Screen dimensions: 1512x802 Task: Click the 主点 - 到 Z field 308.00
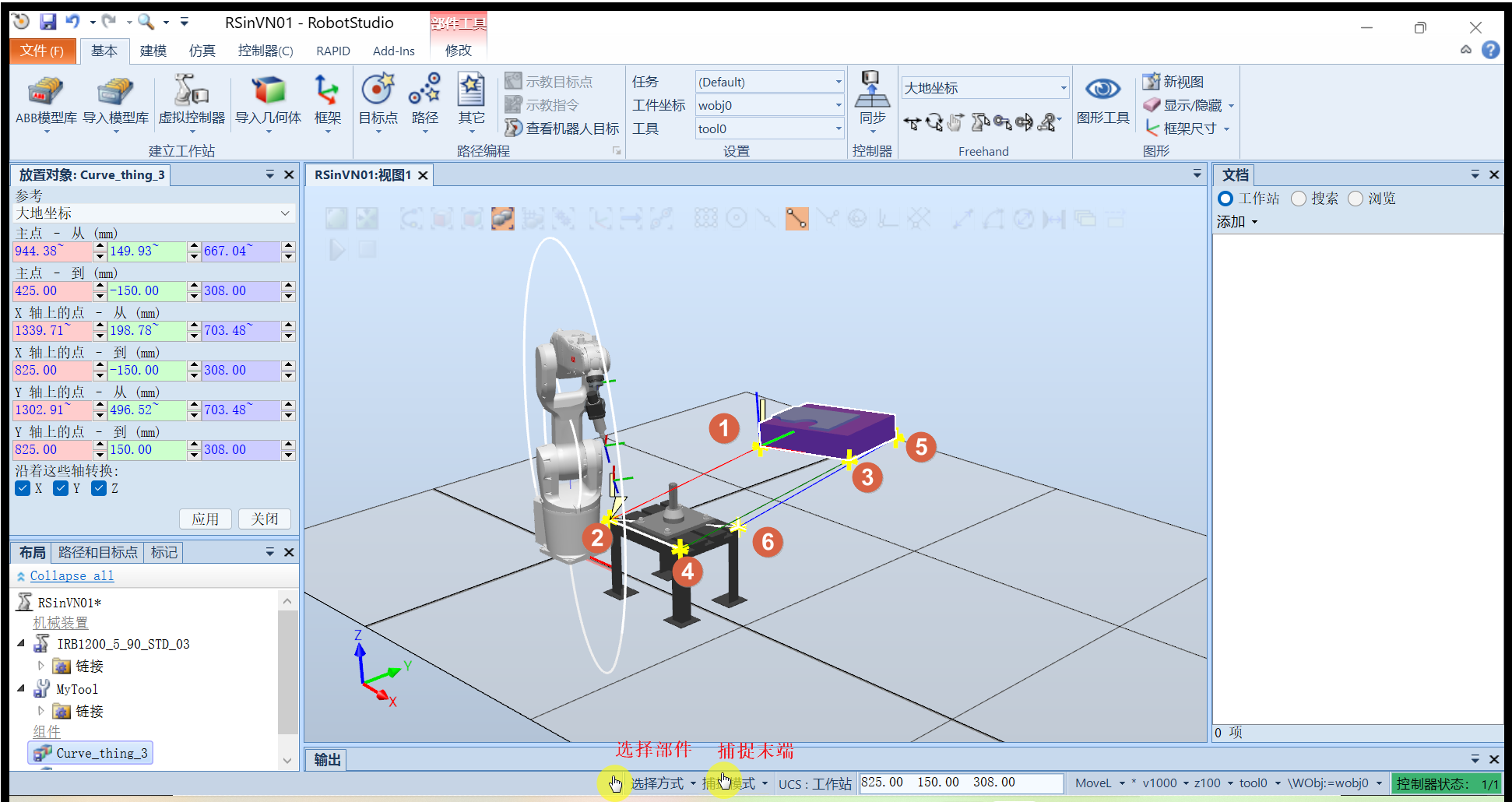pyautogui.click(x=241, y=290)
